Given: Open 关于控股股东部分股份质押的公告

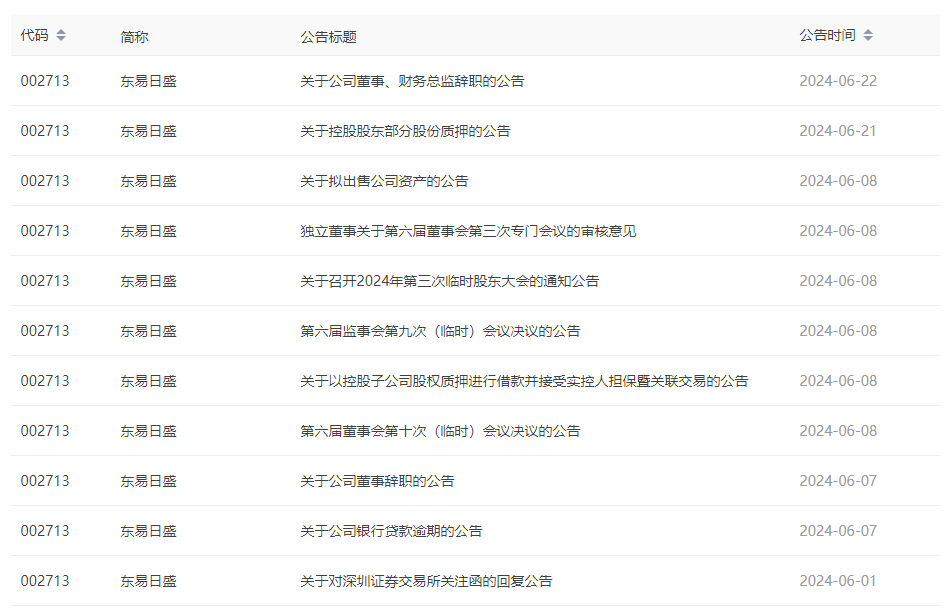Looking at the screenshot, I should pos(405,131).
